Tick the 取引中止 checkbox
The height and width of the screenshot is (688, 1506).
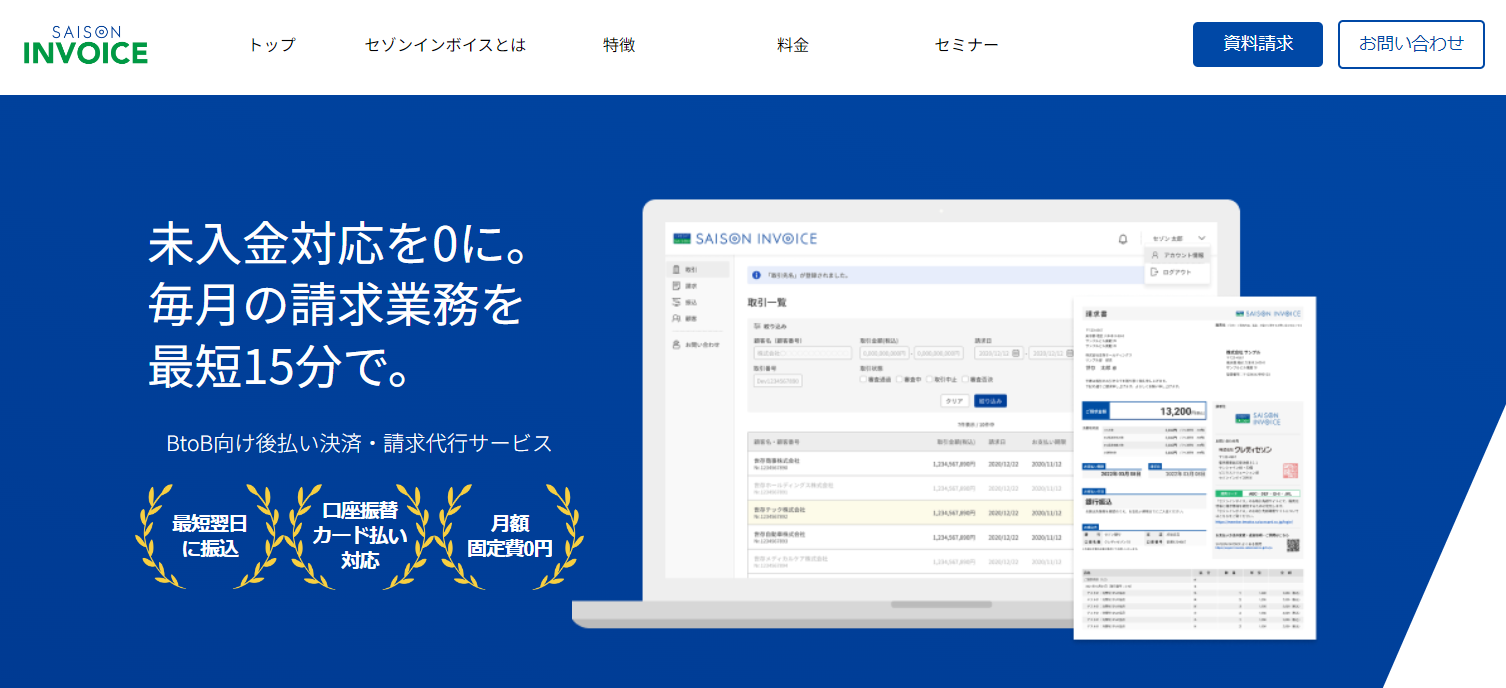pyautogui.click(x=929, y=380)
